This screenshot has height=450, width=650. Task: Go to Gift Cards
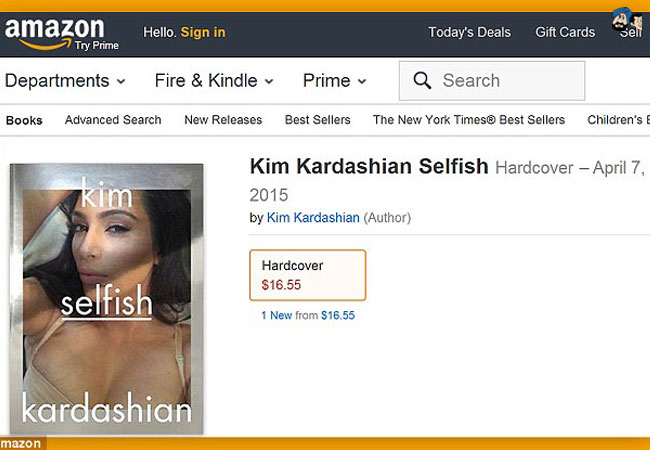[565, 32]
